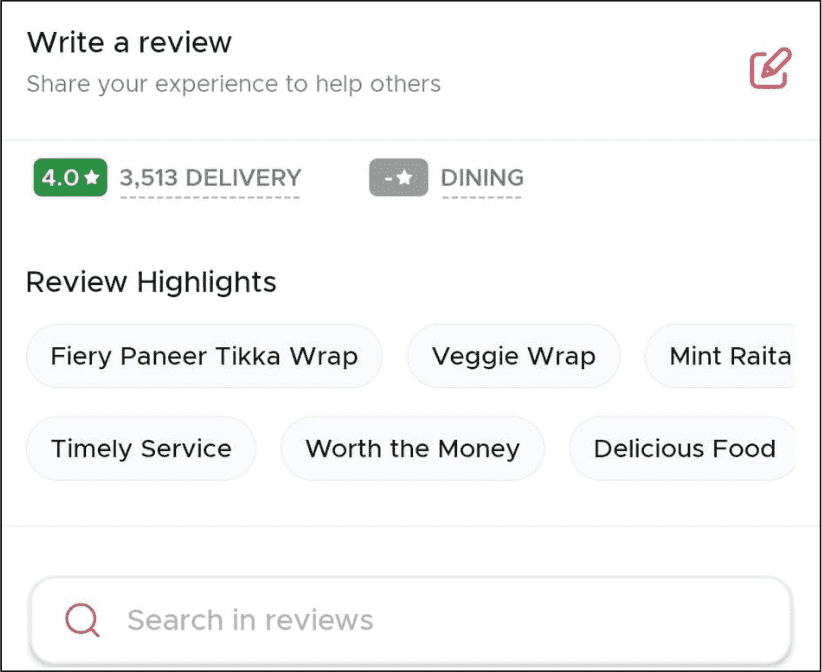
Task: Click the green 4.0 star rating badge
Action: click(x=70, y=178)
